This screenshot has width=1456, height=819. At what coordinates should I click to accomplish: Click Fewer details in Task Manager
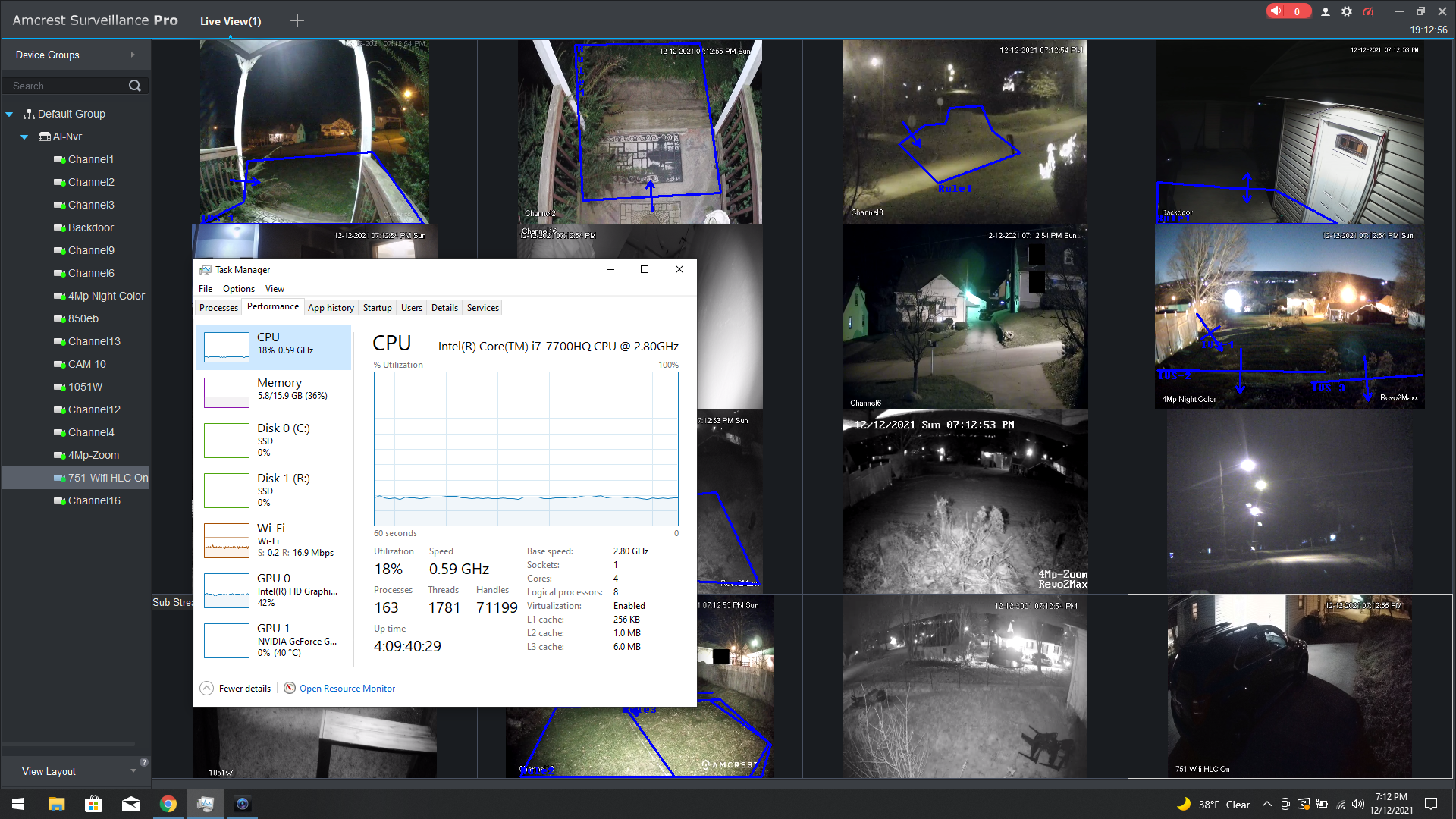[245, 689]
